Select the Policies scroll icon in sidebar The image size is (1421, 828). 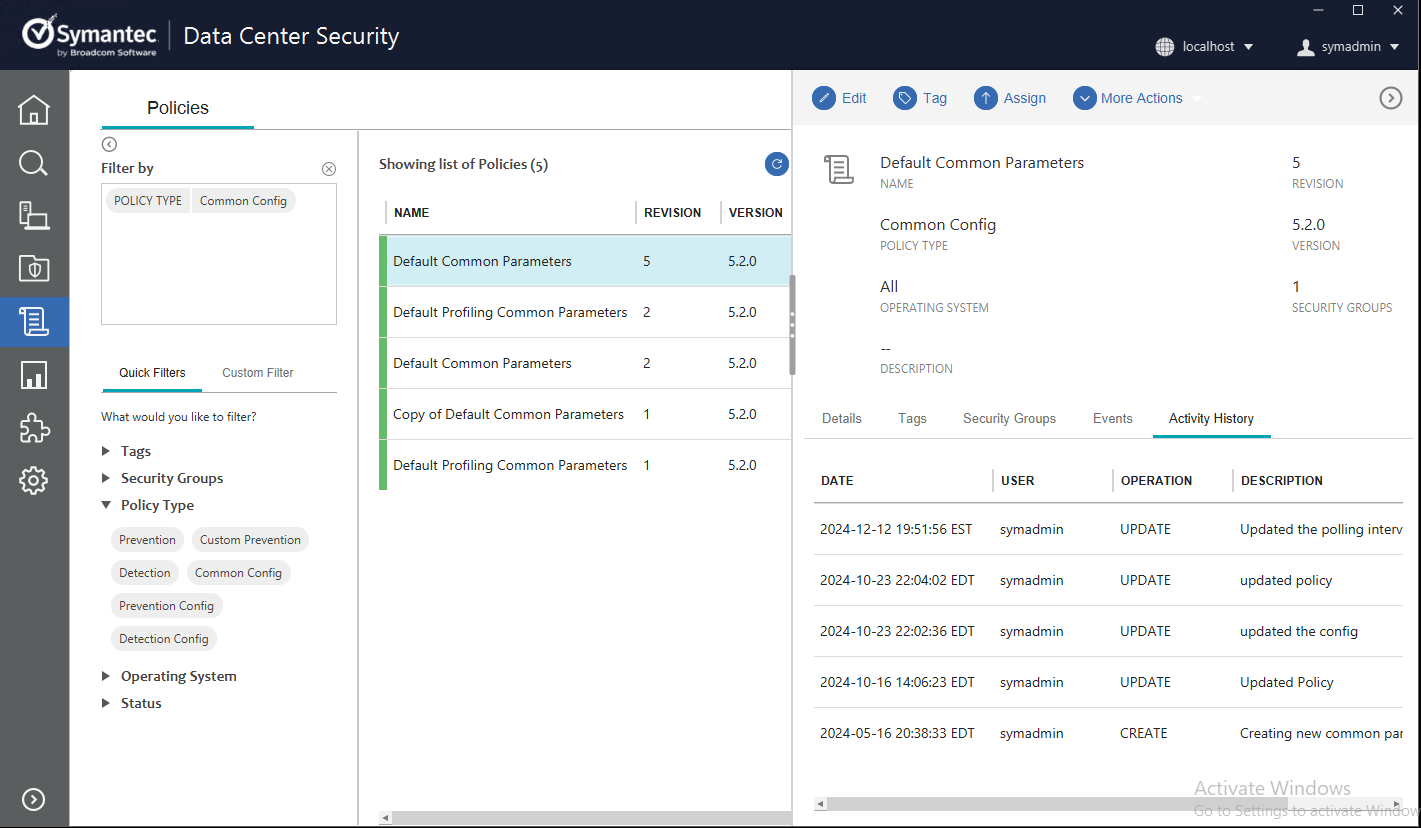click(x=34, y=322)
